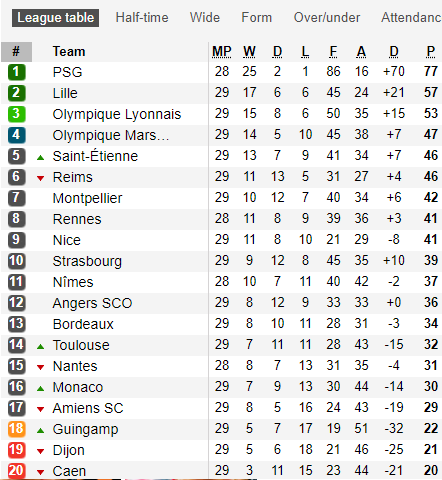
Task: Open the PSG team link
Action: [67, 72]
